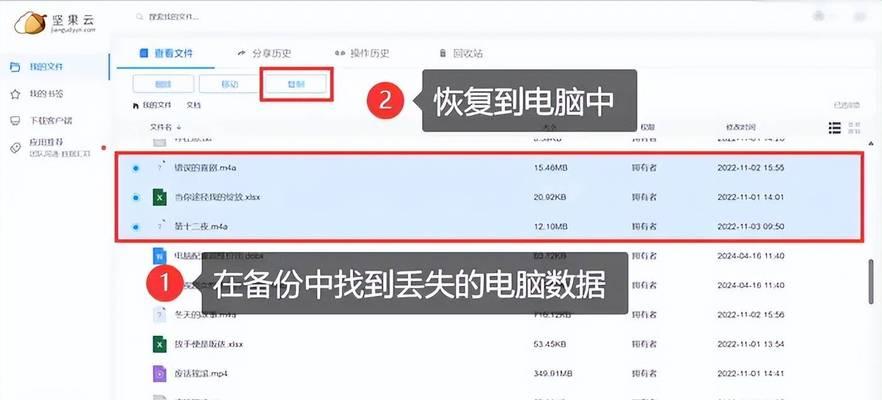Click 文件名 column header

click(161, 128)
